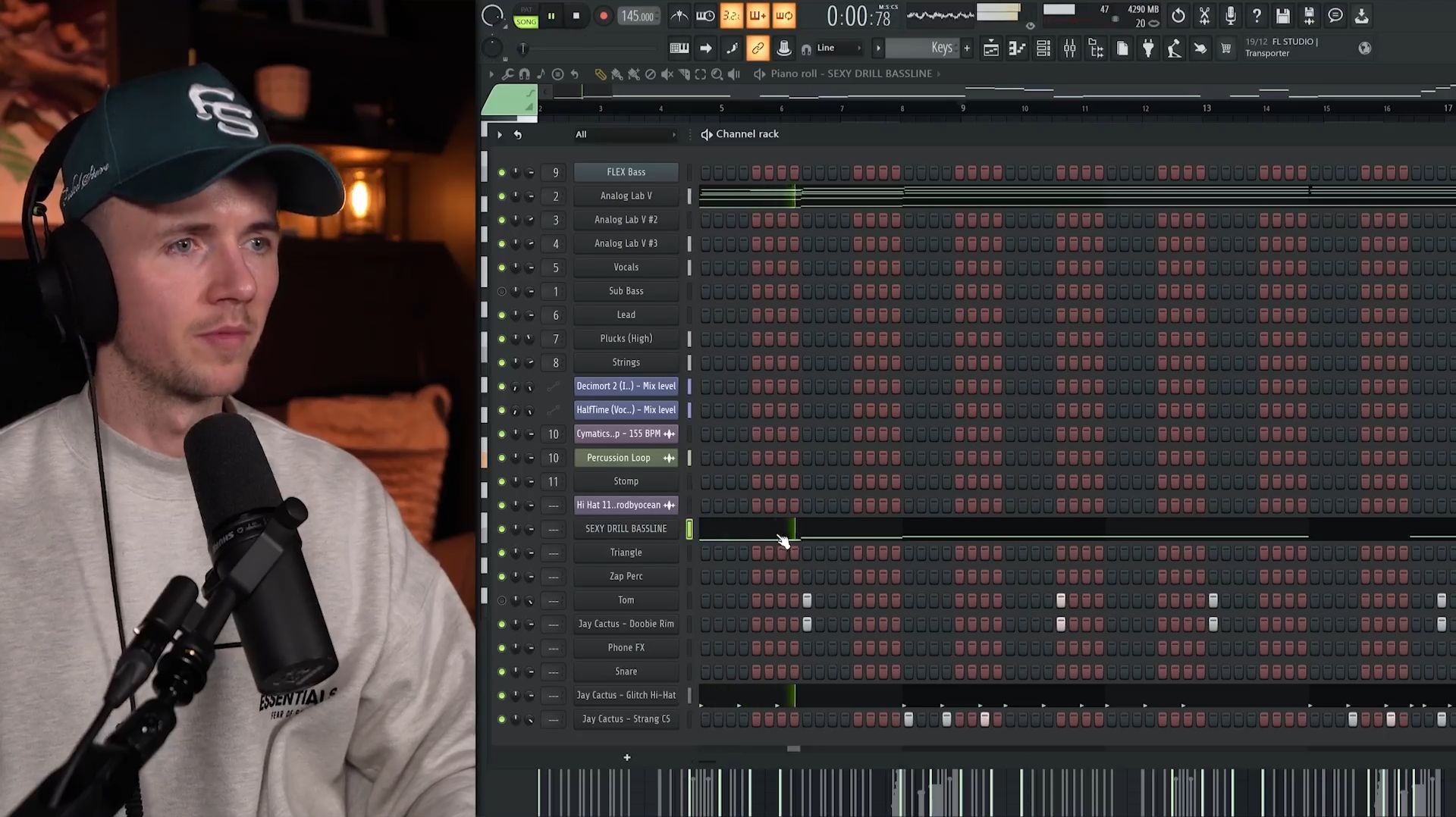
Task: Render as audio file icon
Action: tap(1309, 16)
